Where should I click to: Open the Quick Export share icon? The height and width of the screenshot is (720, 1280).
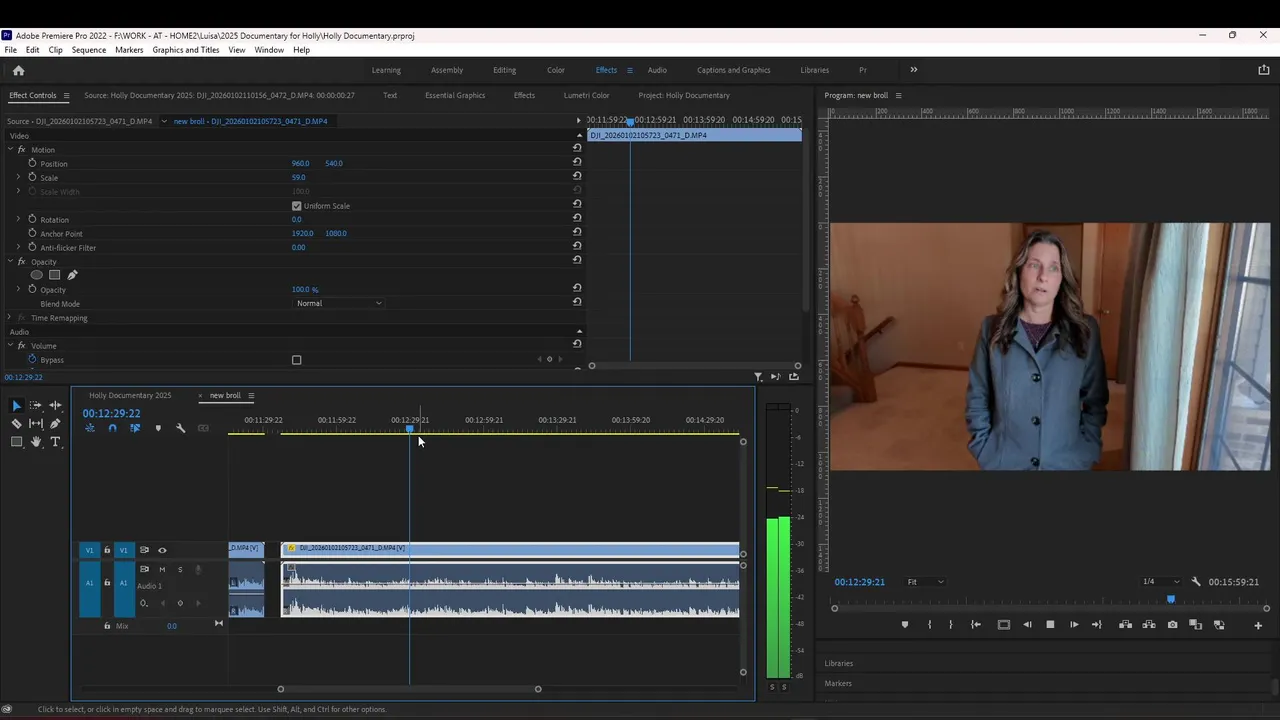tap(1263, 70)
